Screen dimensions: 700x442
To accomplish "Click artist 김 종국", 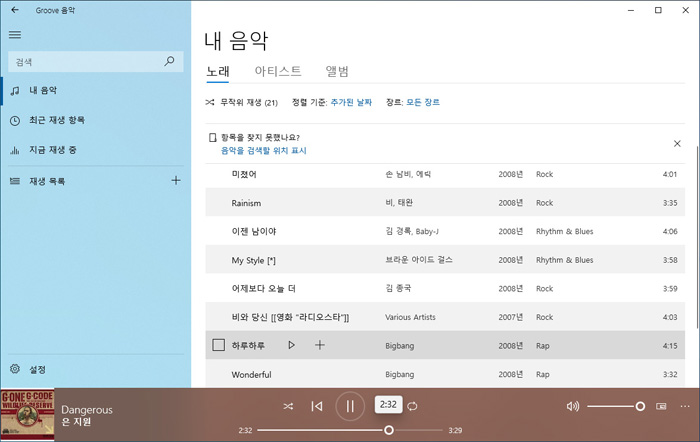I will tap(398, 288).
